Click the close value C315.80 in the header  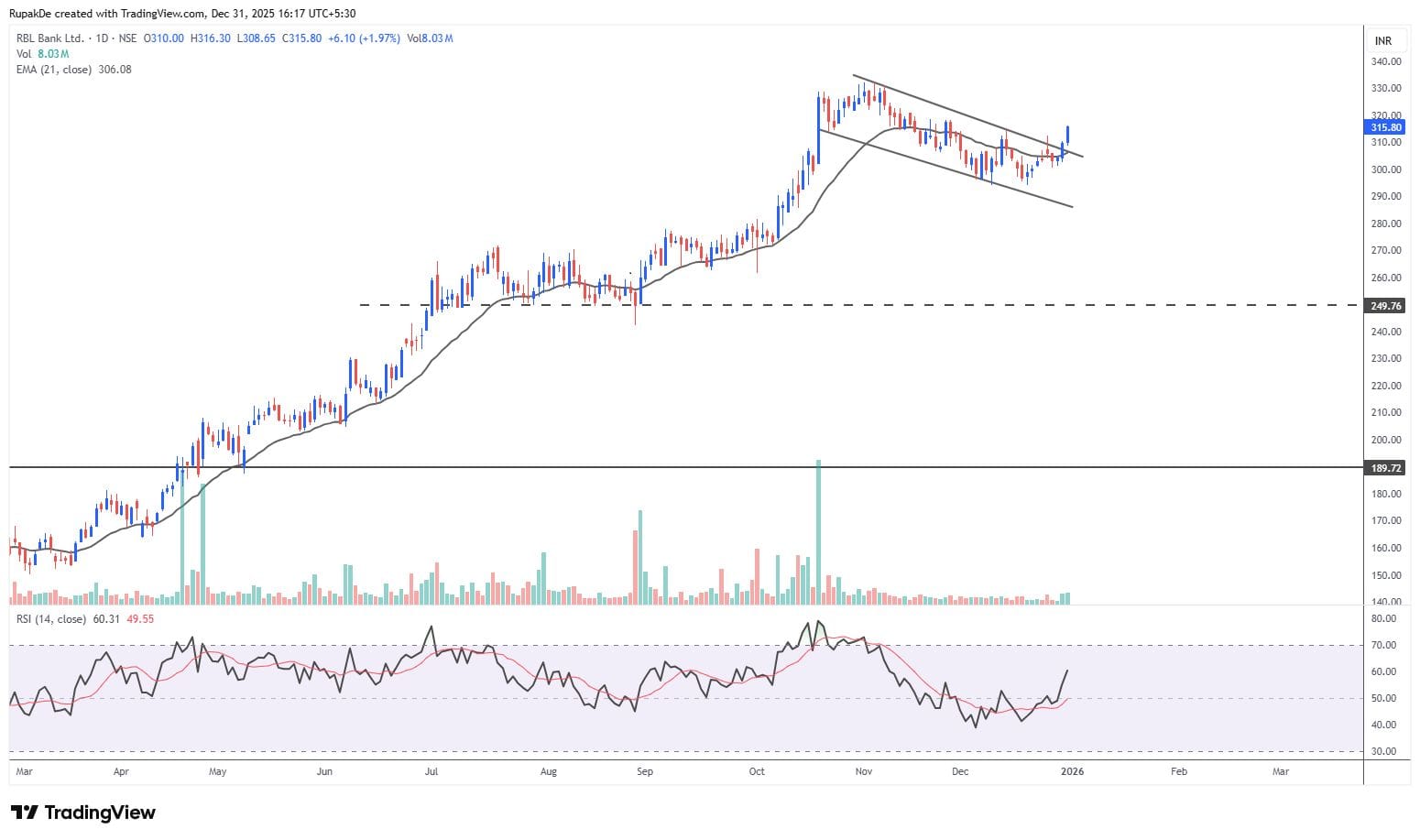coord(301,38)
